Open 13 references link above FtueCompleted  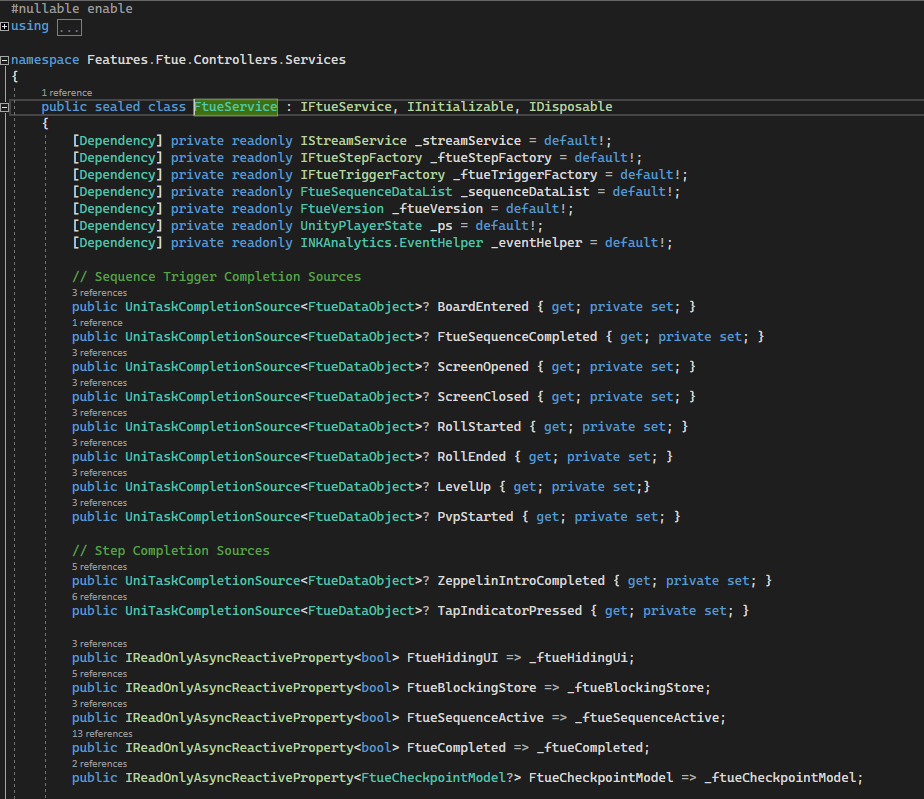tap(102, 734)
